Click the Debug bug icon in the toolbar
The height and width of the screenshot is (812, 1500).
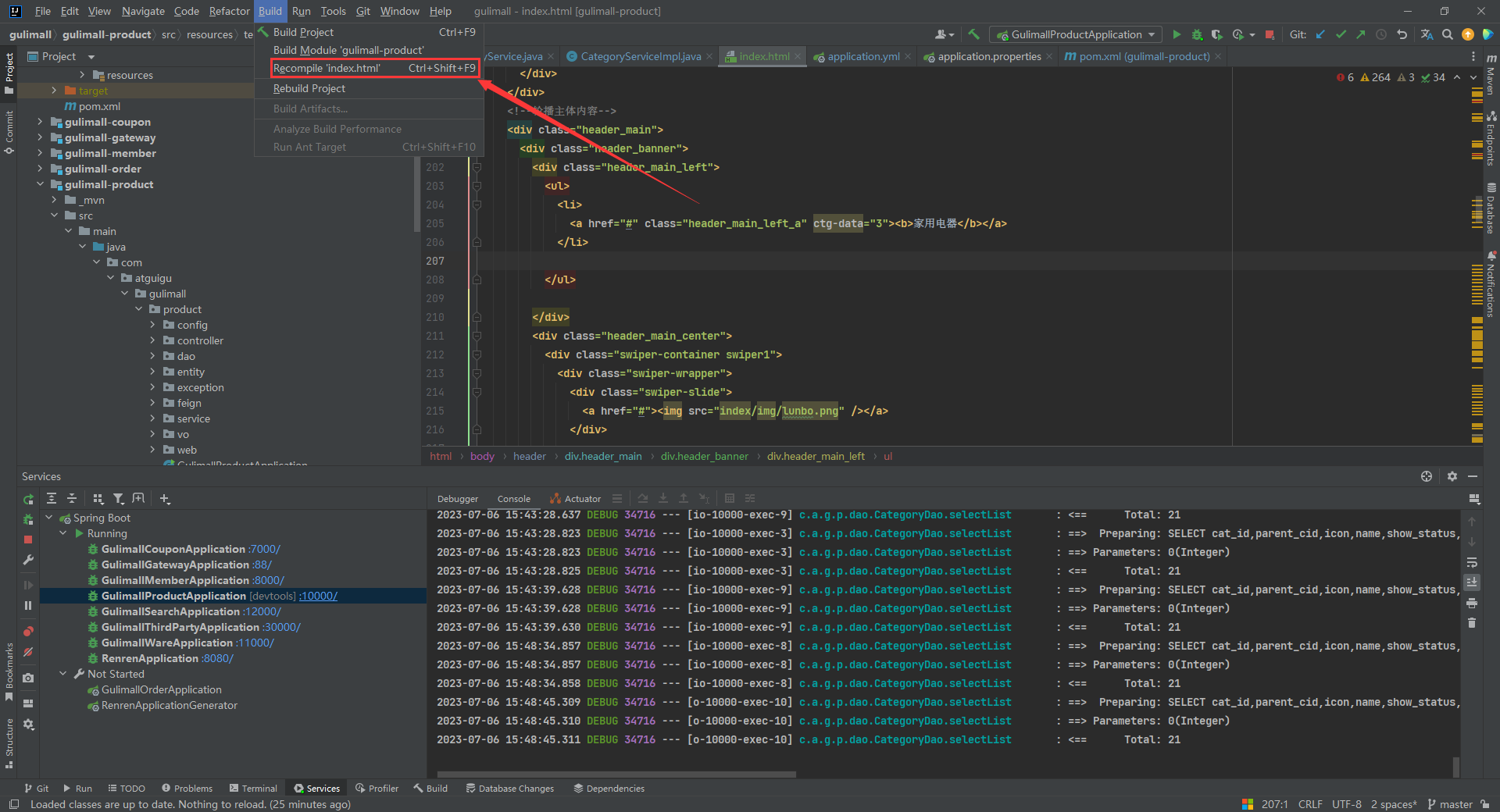(x=1197, y=34)
